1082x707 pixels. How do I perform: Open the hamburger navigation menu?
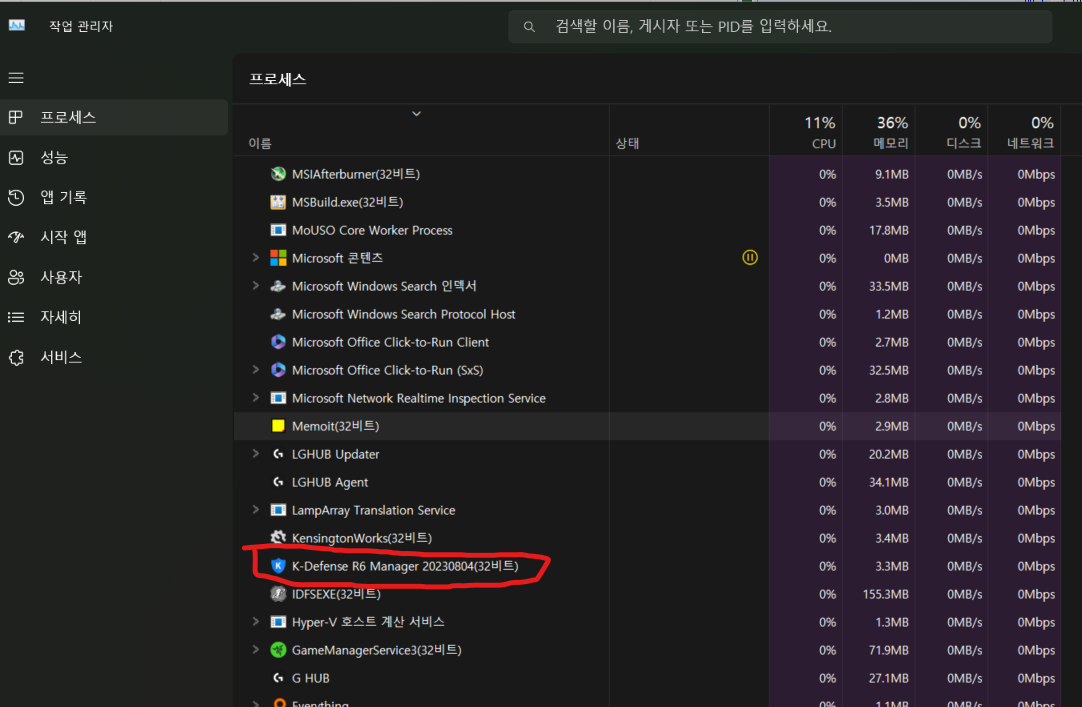(x=16, y=78)
